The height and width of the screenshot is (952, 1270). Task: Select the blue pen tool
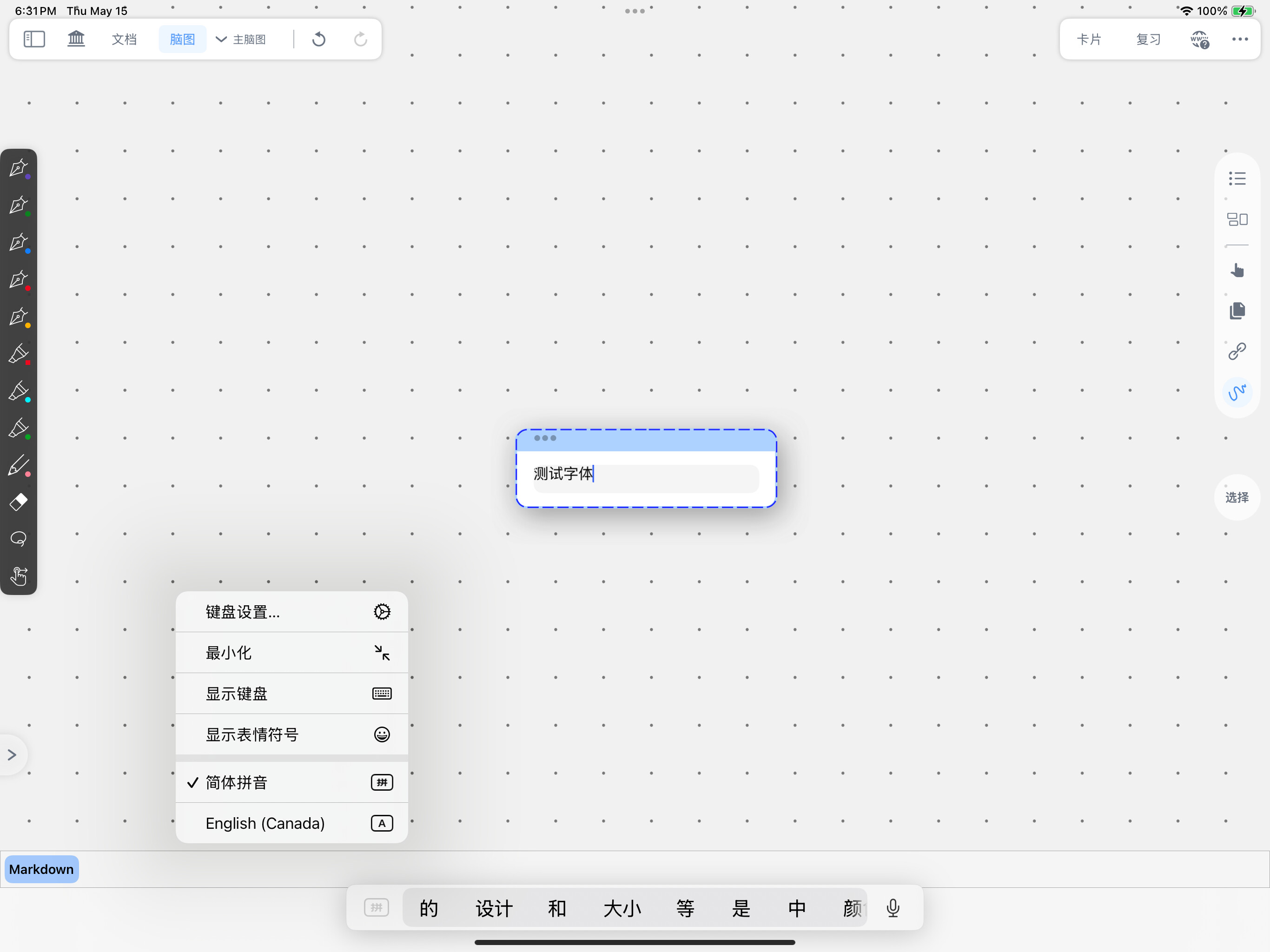[x=19, y=243]
